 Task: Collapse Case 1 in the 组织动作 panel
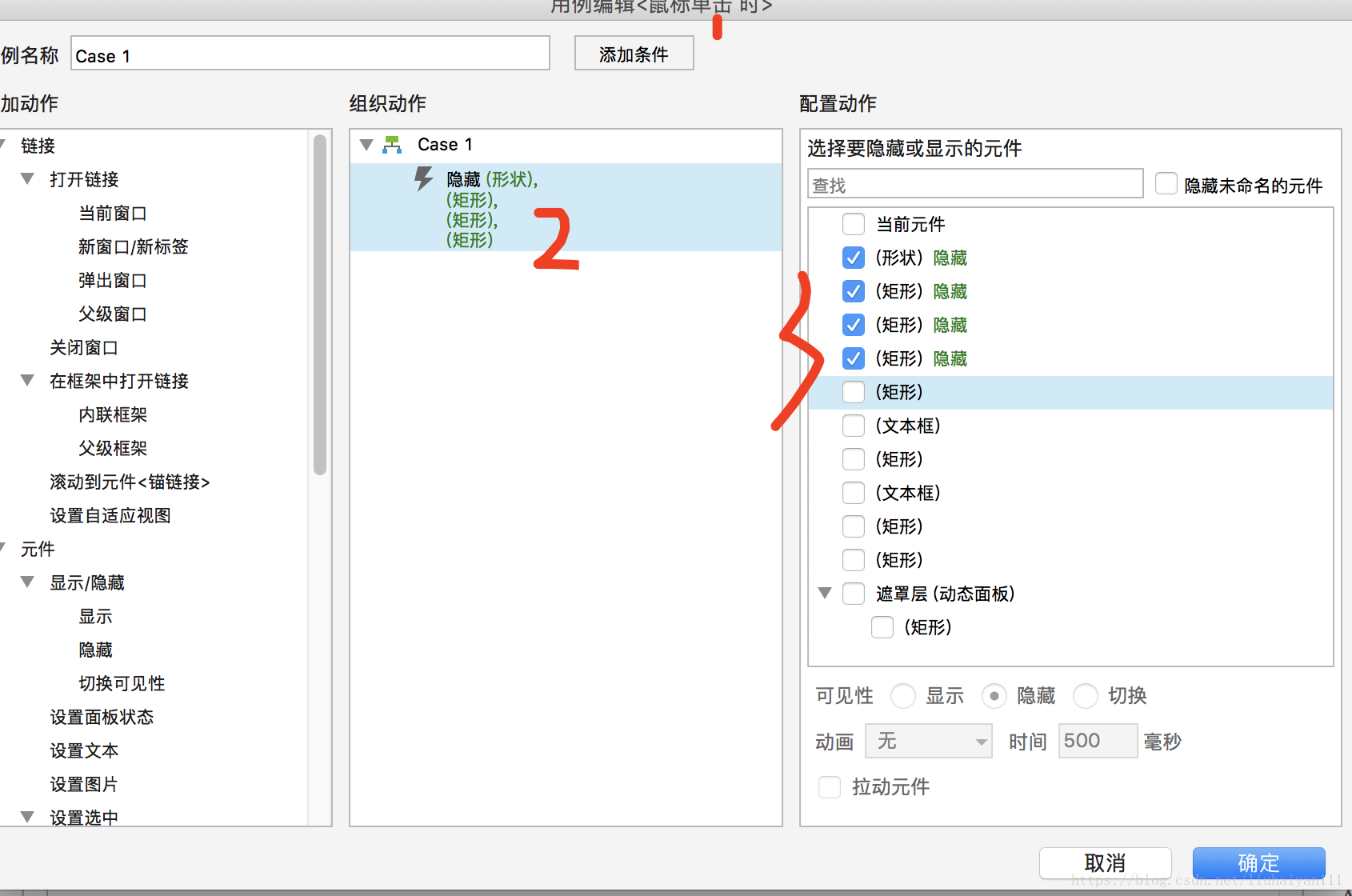[x=366, y=144]
